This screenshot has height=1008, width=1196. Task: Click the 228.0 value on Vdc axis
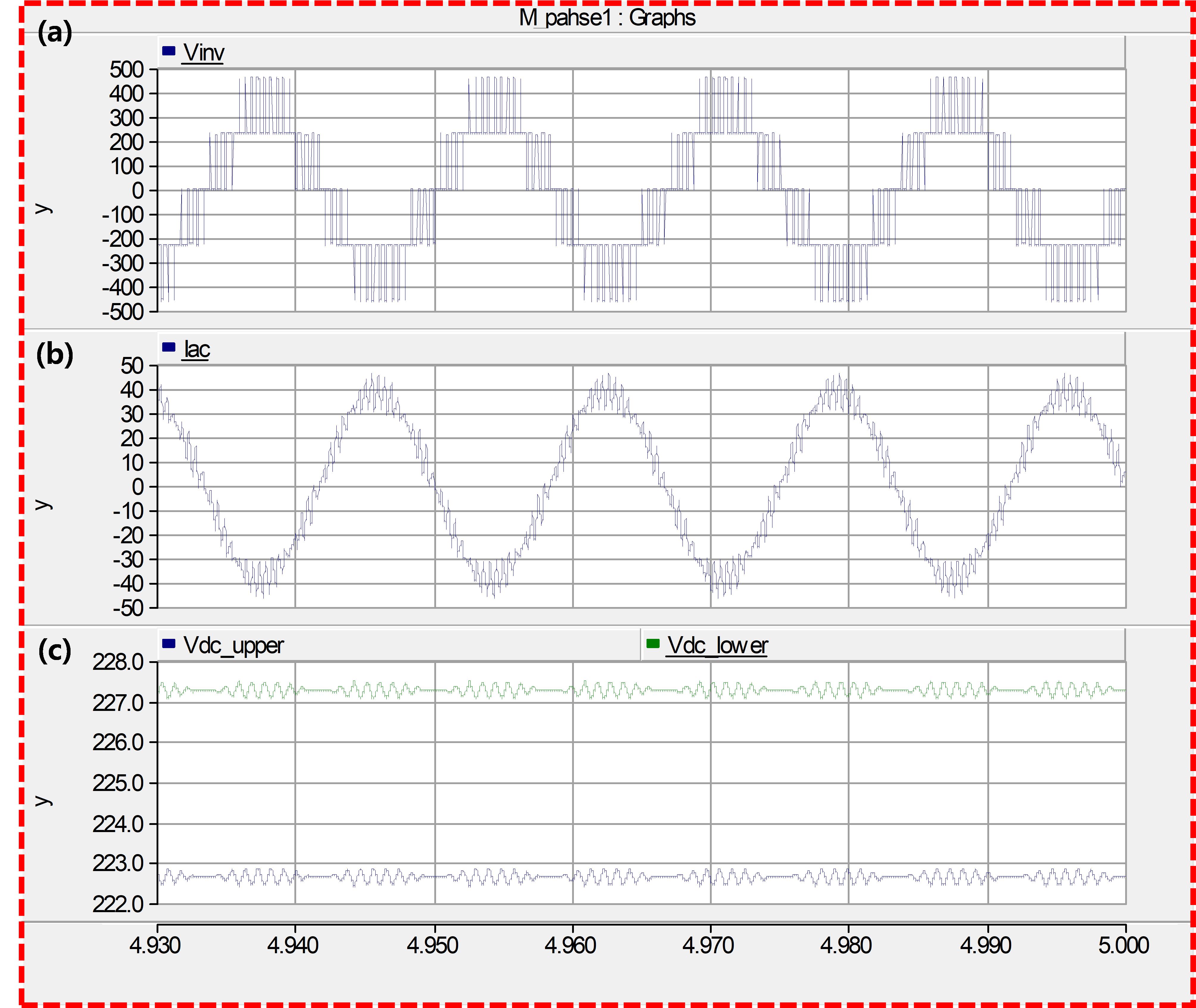tap(118, 662)
